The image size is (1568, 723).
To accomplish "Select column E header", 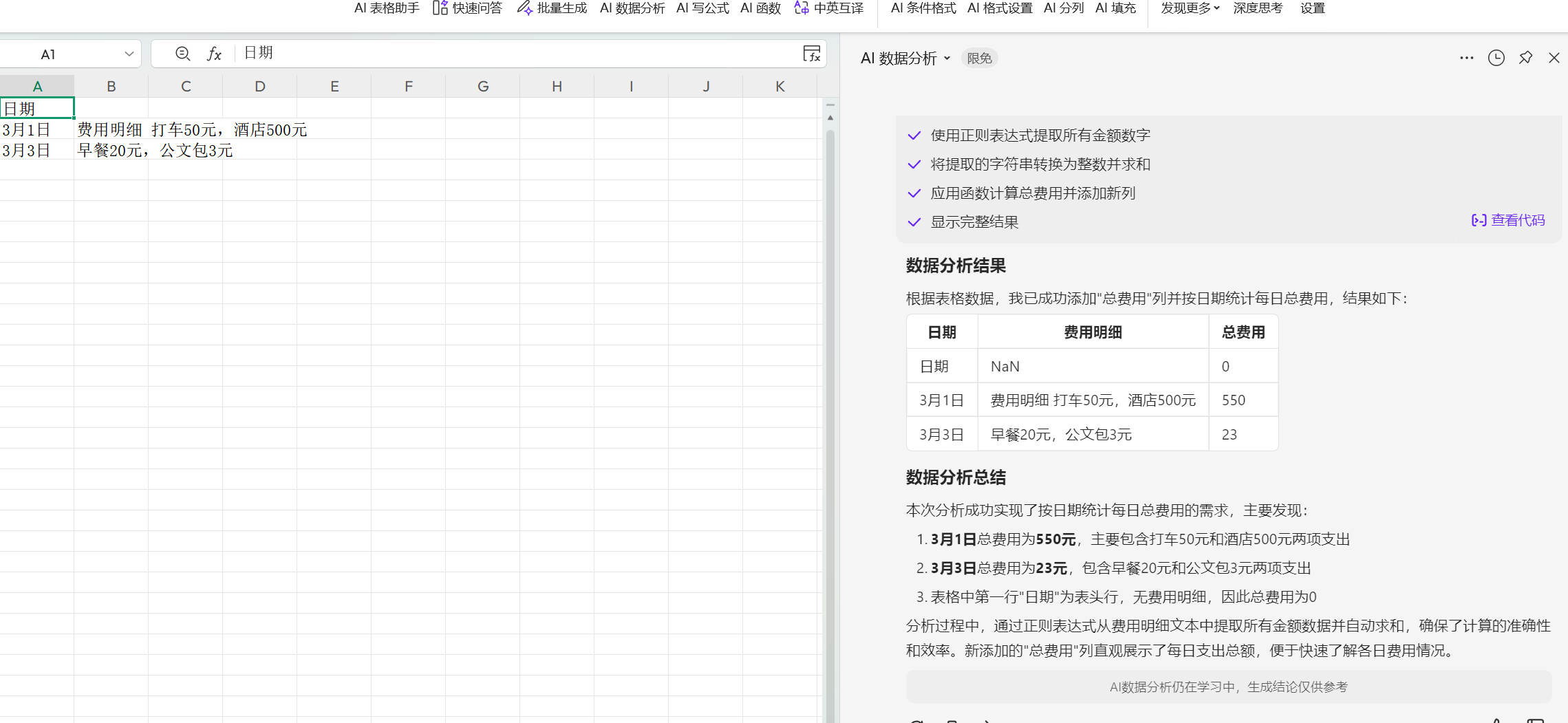I will point(334,86).
